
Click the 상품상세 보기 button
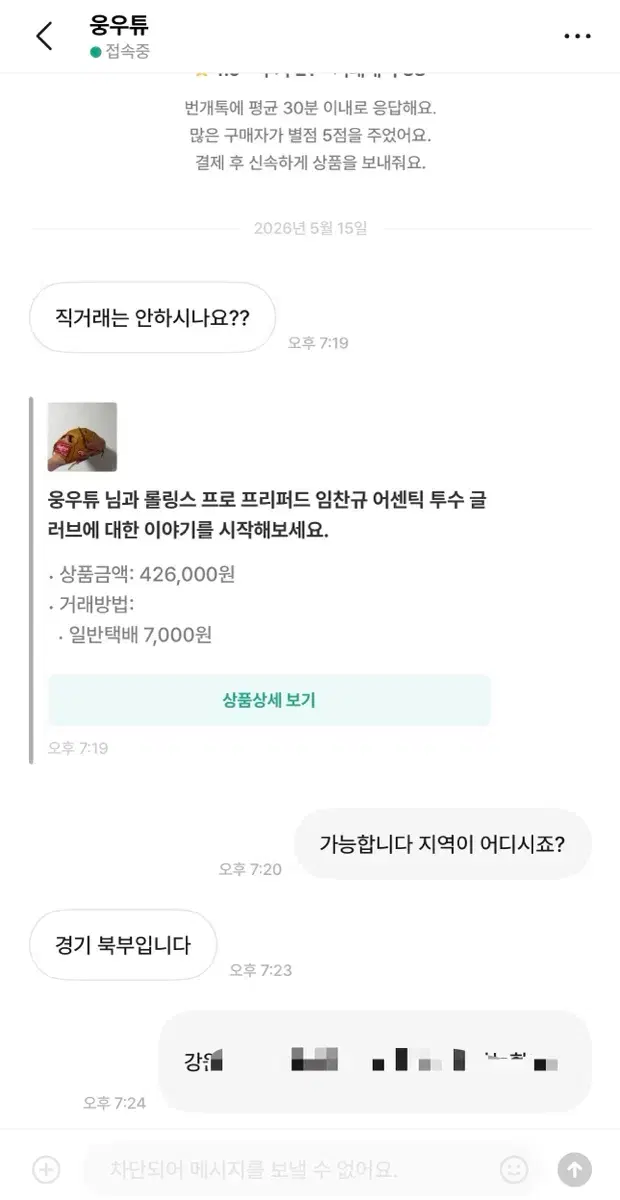[269, 700]
